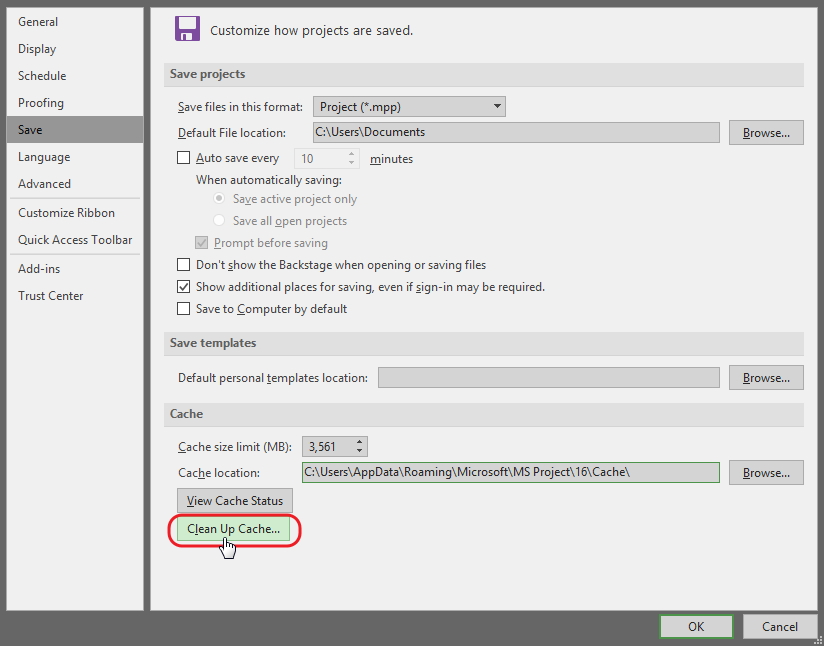This screenshot has height=646, width=824.
Task: Click the Cache size limit value field
Action: [327, 447]
